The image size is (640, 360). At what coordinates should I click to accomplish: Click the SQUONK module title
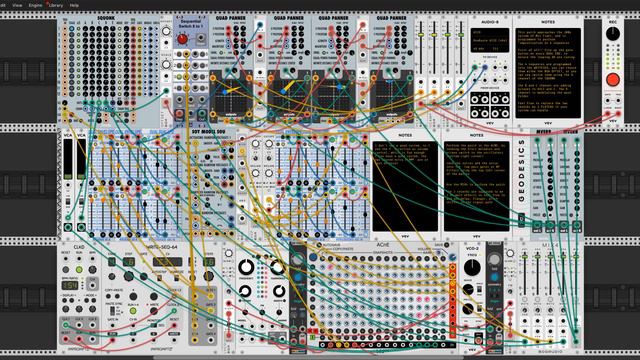pyautogui.click(x=106, y=18)
